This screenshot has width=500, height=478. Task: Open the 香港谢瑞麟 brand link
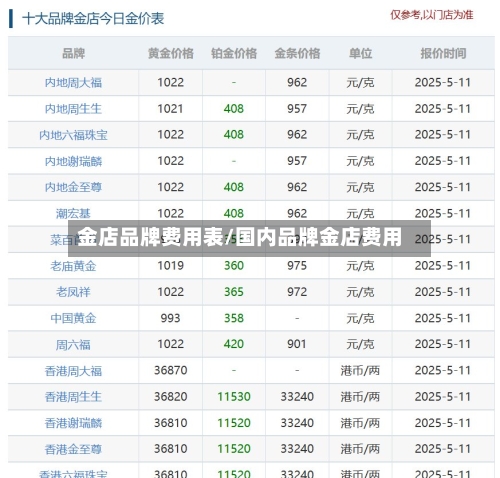pos(73,423)
